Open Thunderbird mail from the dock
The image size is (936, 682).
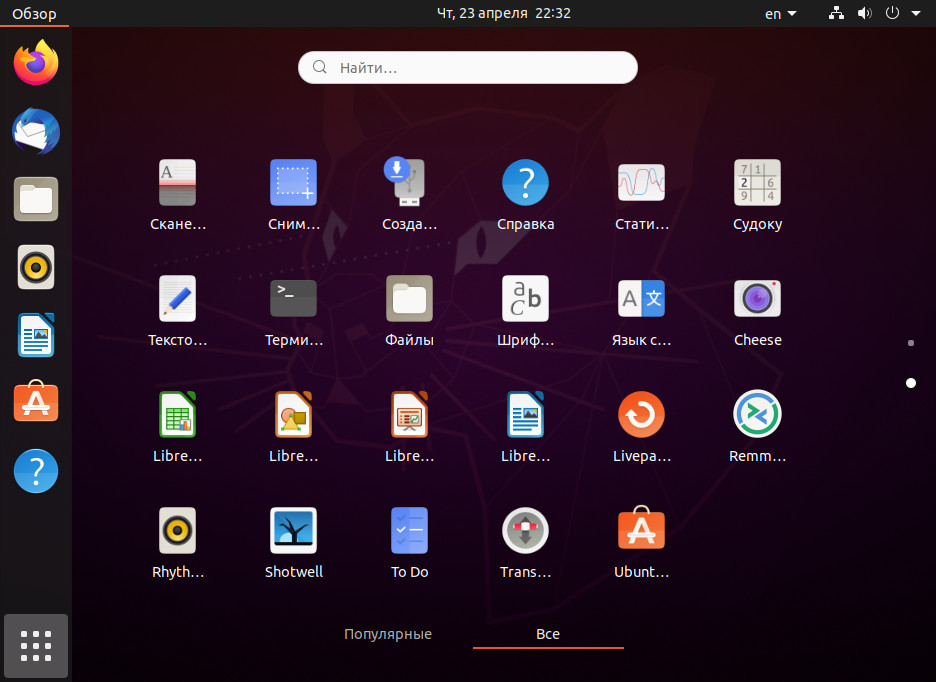point(36,131)
